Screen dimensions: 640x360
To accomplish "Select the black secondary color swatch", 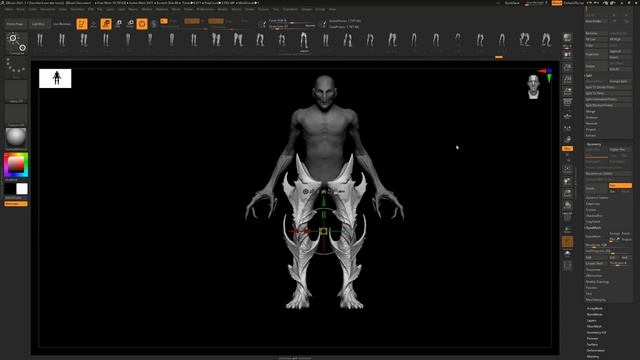I will tap(10, 189).
